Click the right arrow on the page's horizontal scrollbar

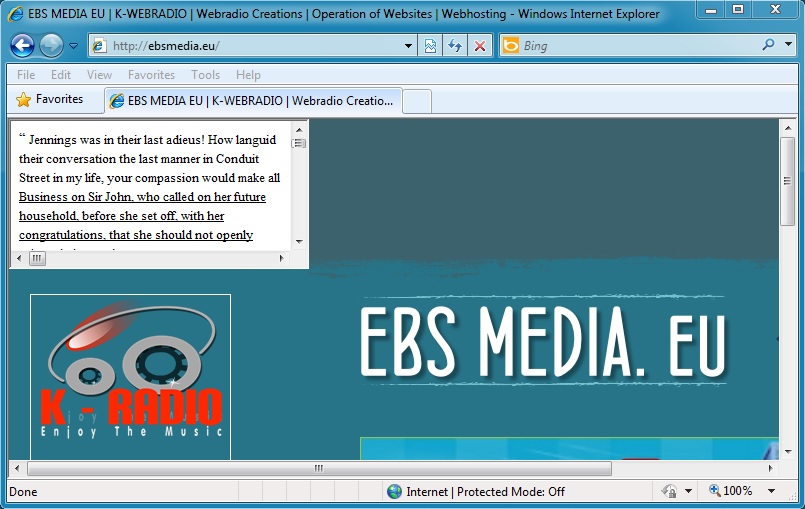click(x=771, y=468)
